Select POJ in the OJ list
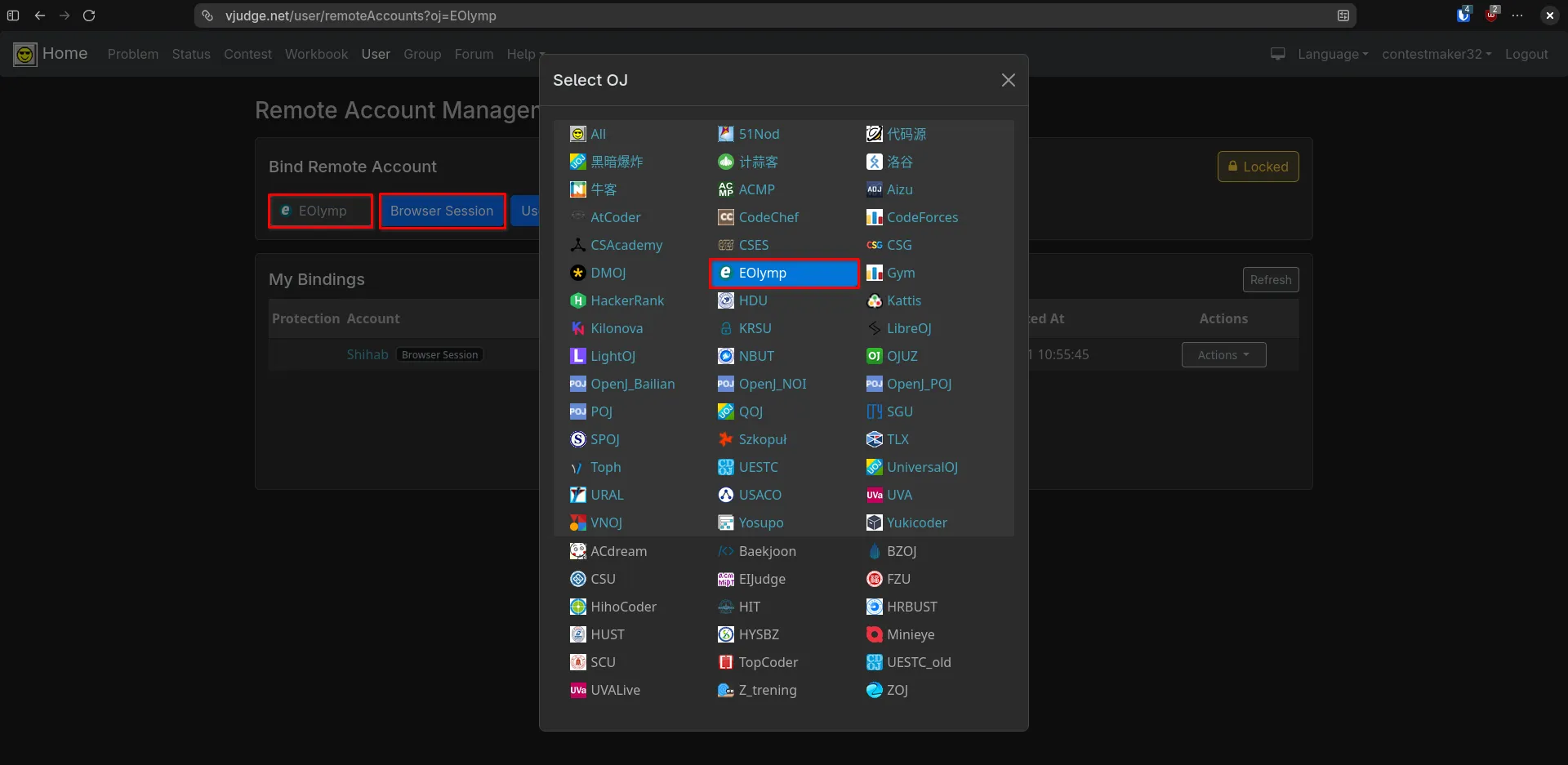The width and height of the screenshot is (1568, 765). click(601, 411)
